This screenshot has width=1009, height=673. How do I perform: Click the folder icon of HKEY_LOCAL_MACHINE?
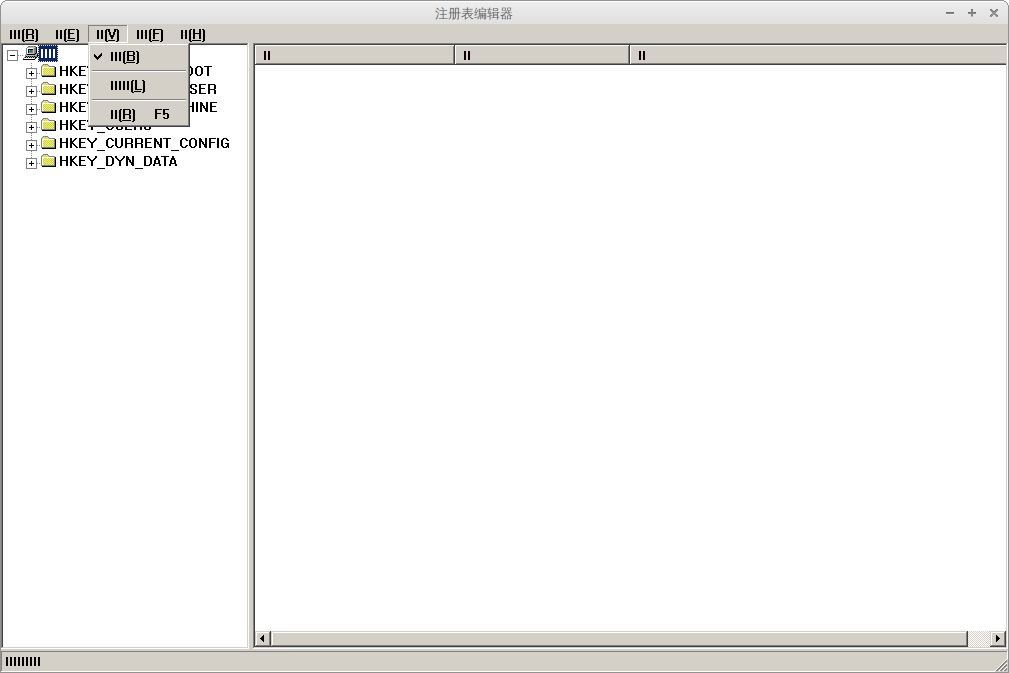click(49, 107)
